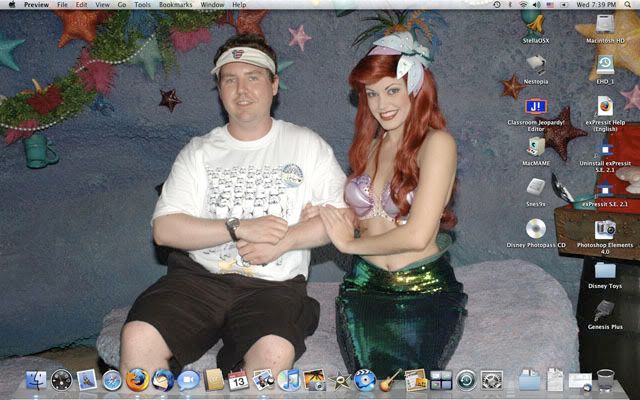Open the Bookmarks menu

pos(176,5)
